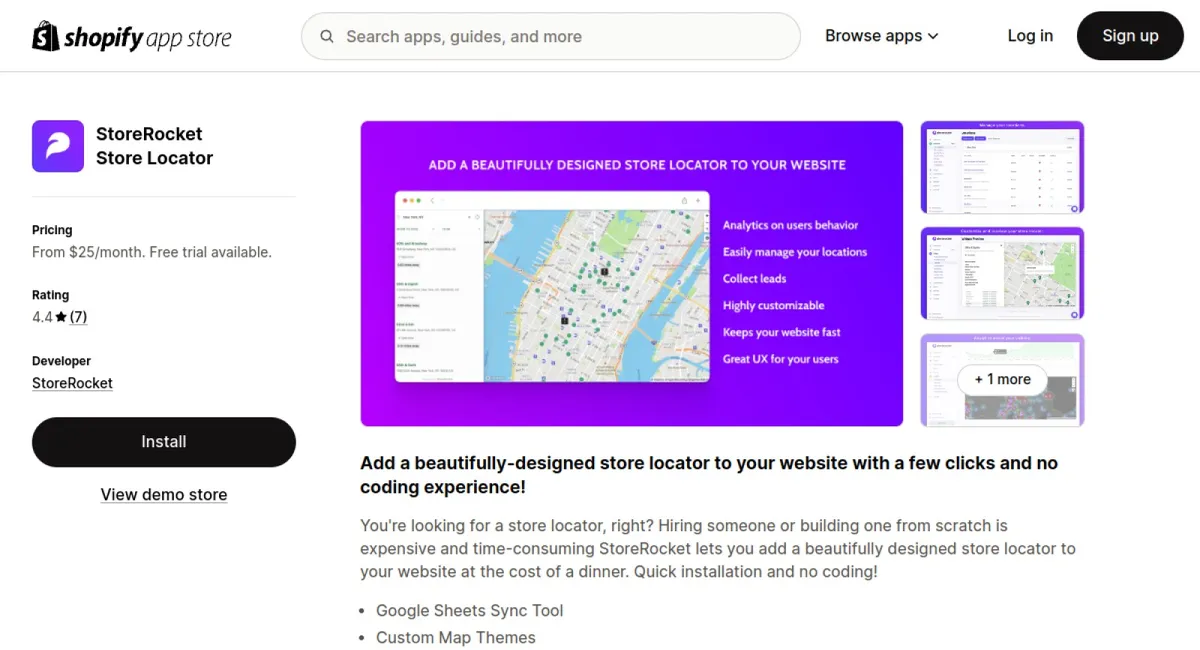Screen dimensions: 1200x650
Task: Open the Manage your locations screenshot thumbnail
Action: click(1002, 167)
